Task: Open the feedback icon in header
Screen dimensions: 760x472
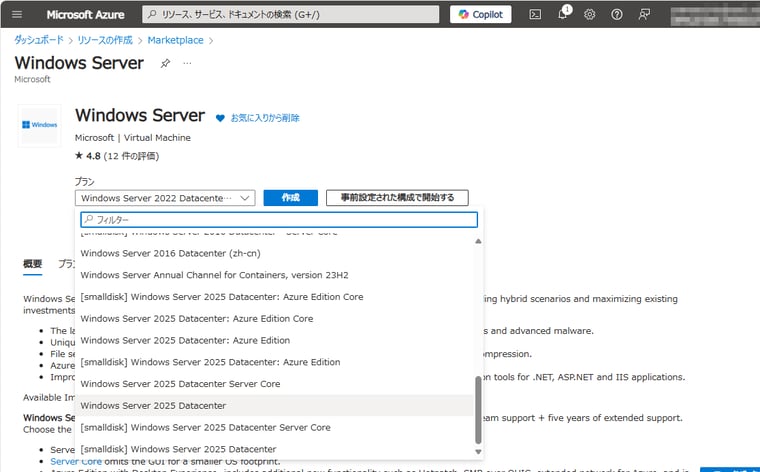Action: [644, 14]
